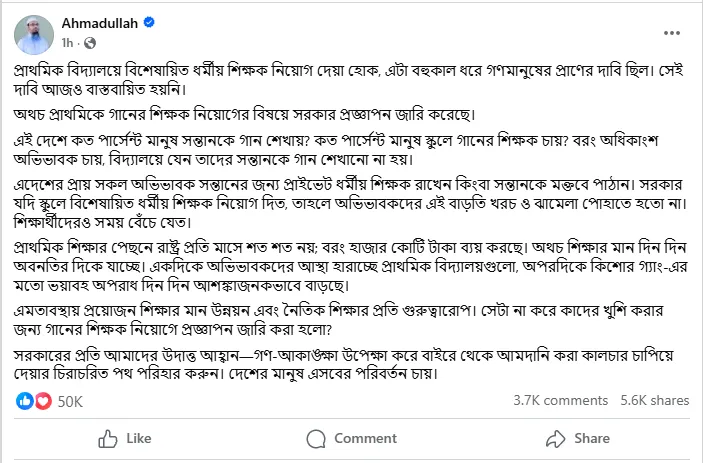The image size is (703, 463).
Task: Show the 5.6K shares list
Action: 655,400
